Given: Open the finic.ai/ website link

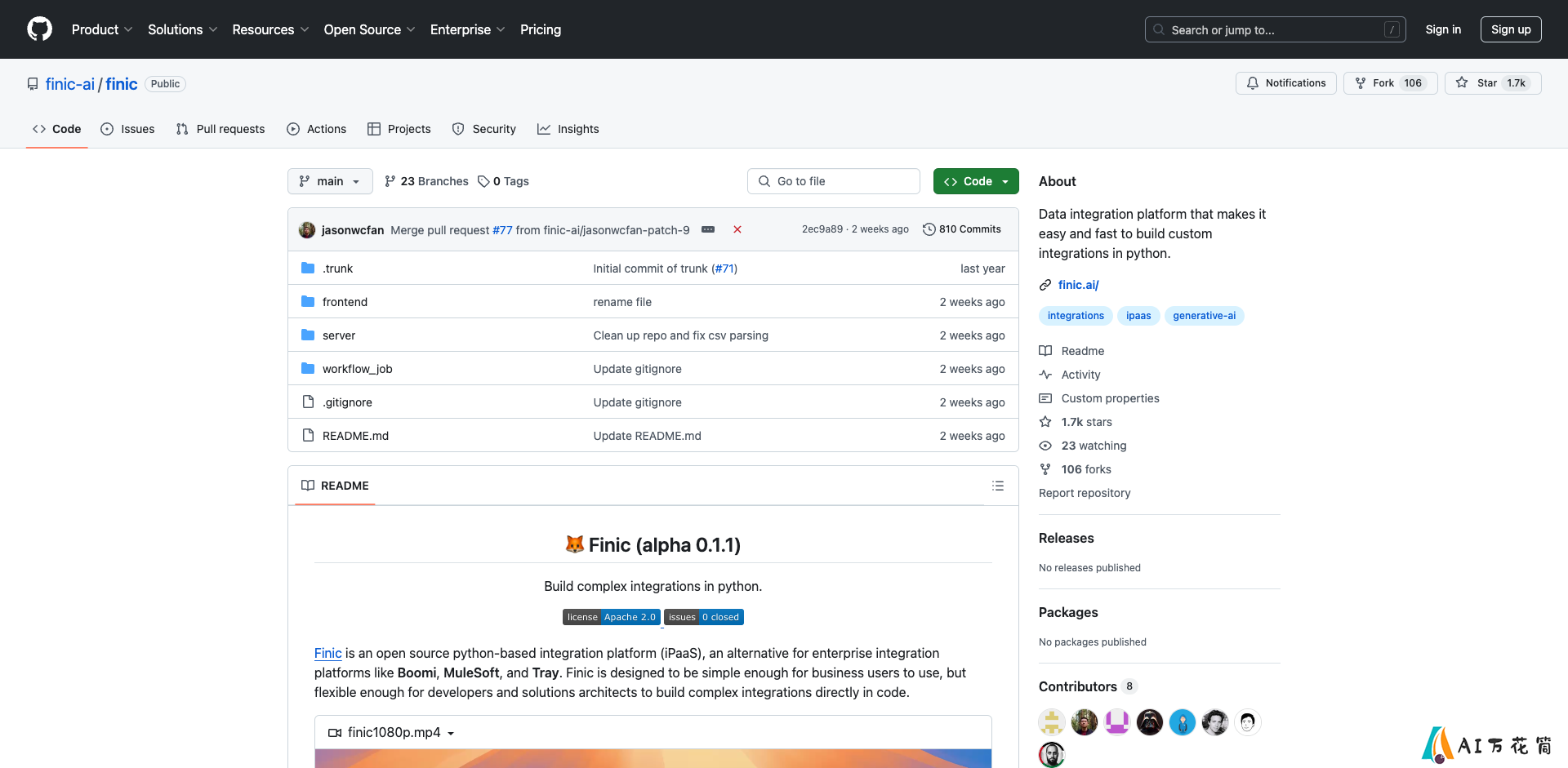Looking at the screenshot, I should coord(1079,285).
